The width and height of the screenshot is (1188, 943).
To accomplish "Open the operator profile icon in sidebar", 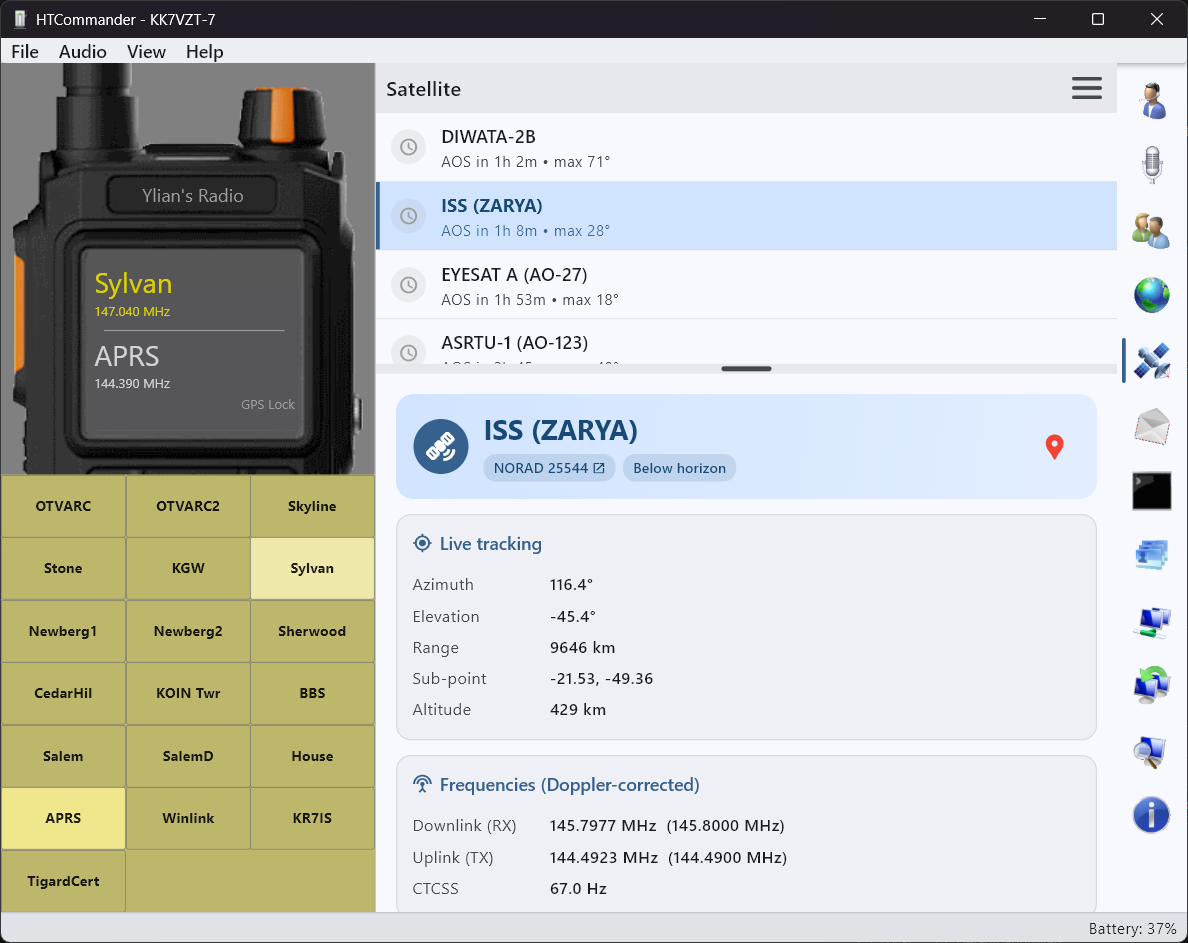I will pos(1152,100).
